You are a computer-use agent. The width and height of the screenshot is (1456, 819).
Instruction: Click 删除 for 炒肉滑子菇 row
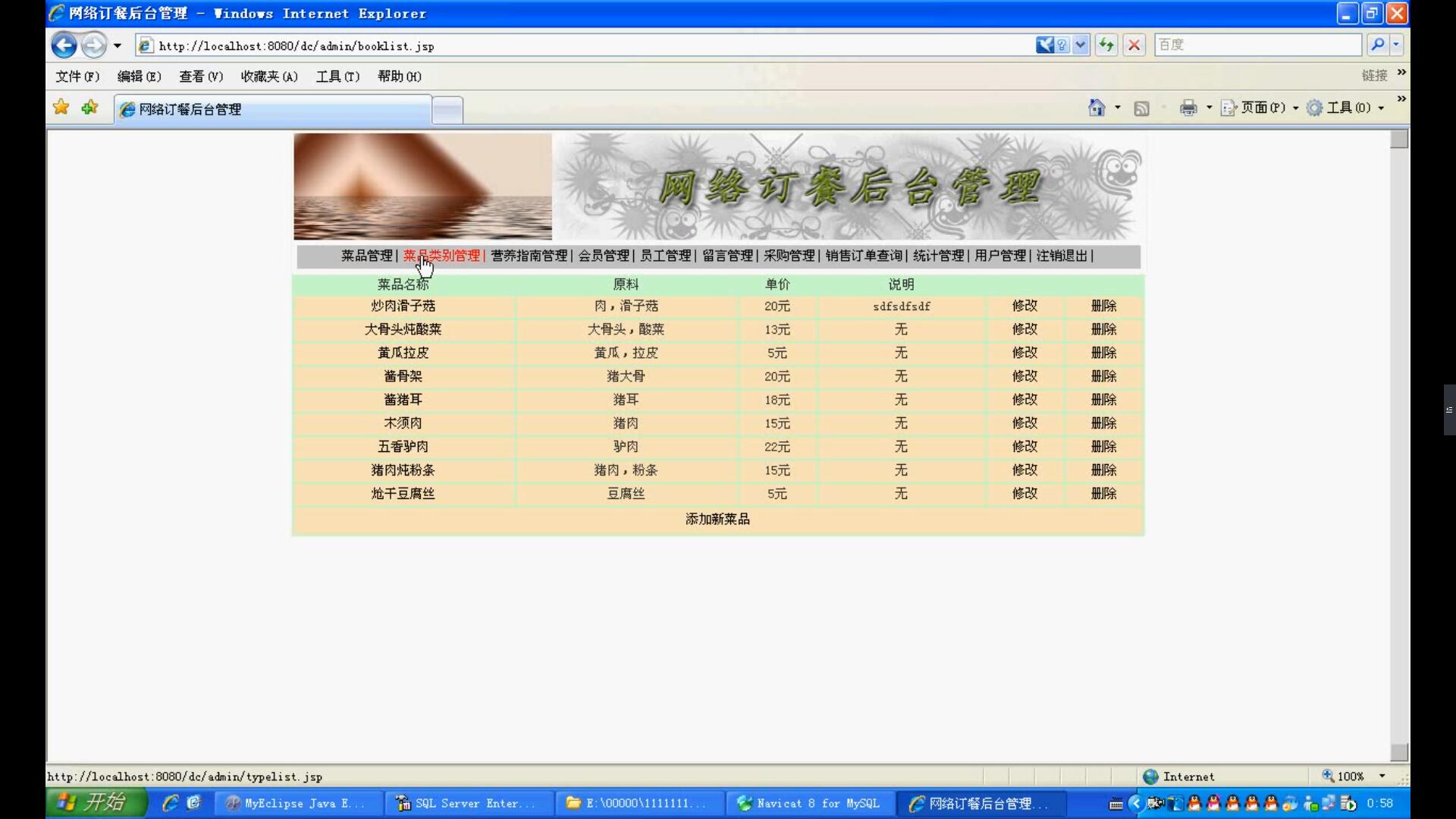click(1103, 306)
